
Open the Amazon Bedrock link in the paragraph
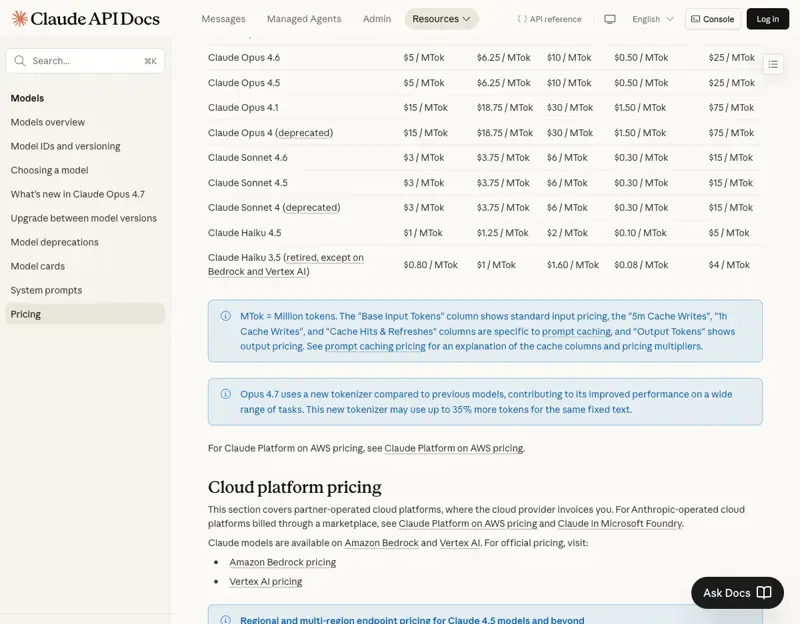click(381, 543)
